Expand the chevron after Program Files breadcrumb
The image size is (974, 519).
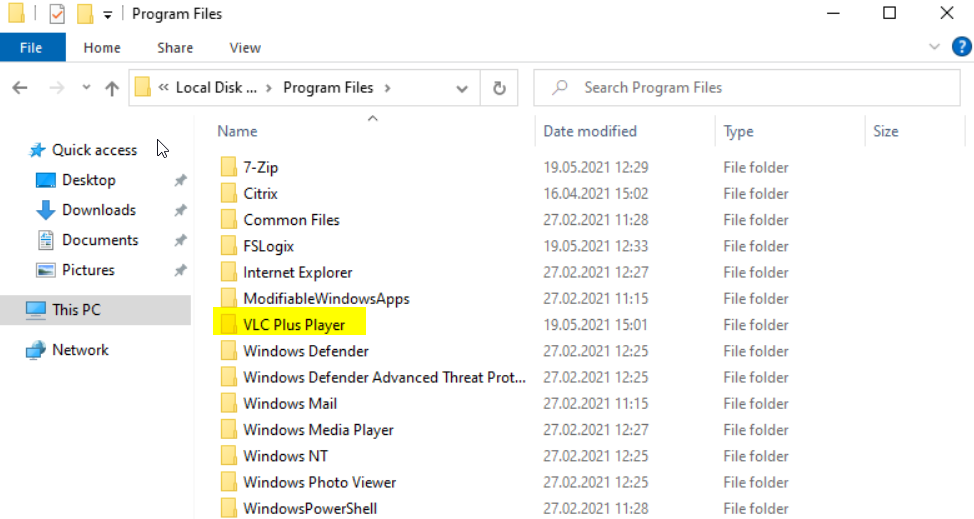388,88
